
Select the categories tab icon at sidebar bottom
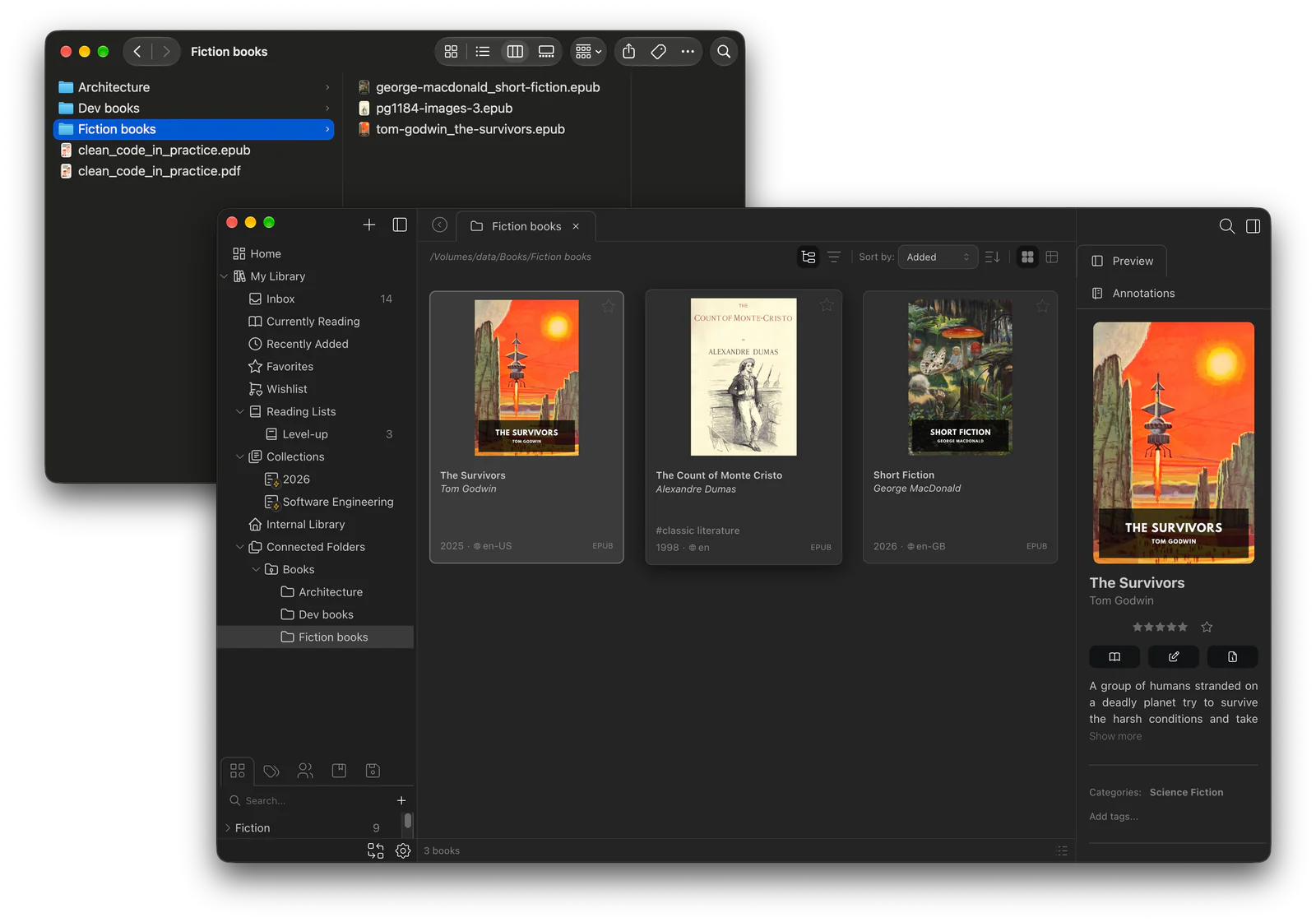coord(238,771)
